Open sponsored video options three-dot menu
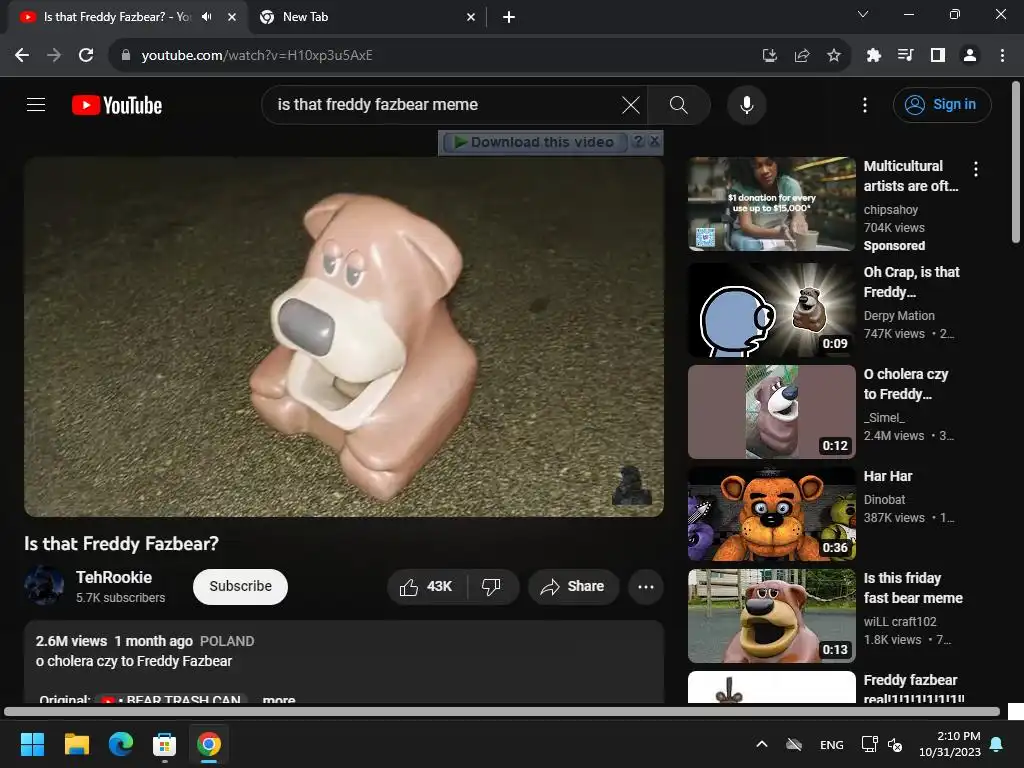This screenshot has width=1024, height=768. (x=976, y=169)
